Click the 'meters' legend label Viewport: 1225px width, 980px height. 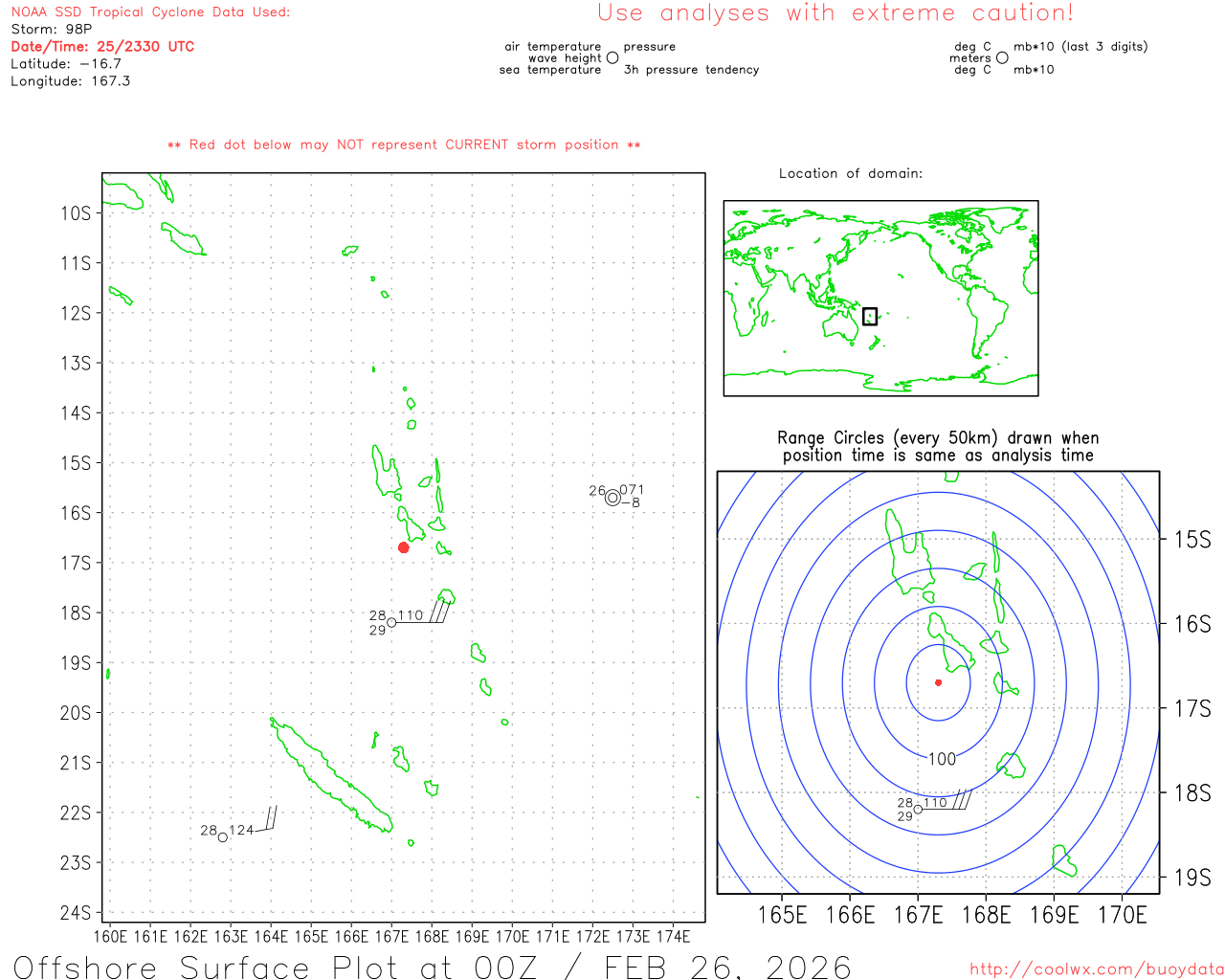tap(970, 58)
